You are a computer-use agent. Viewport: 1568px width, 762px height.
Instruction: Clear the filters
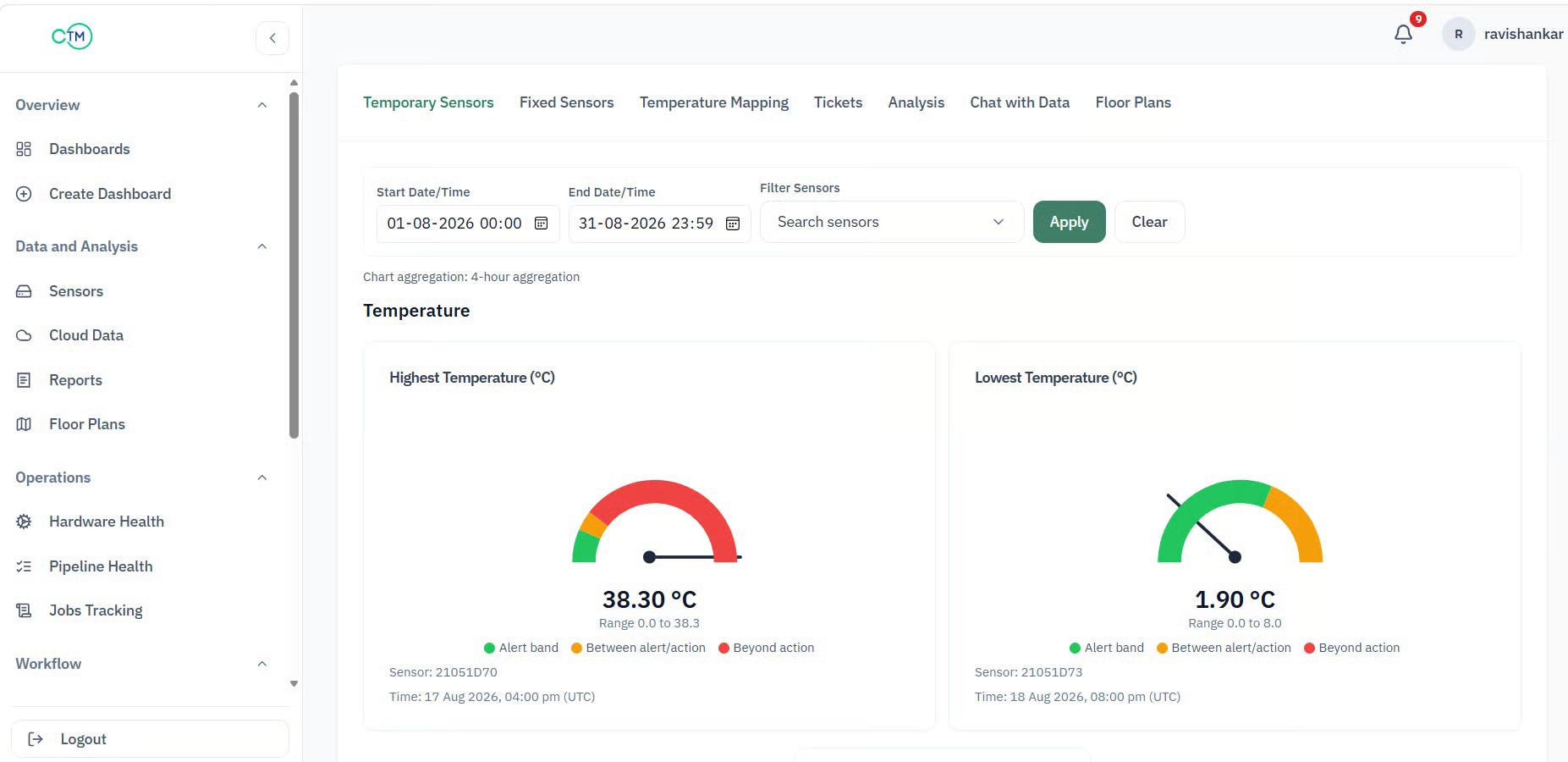(1149, 222)
